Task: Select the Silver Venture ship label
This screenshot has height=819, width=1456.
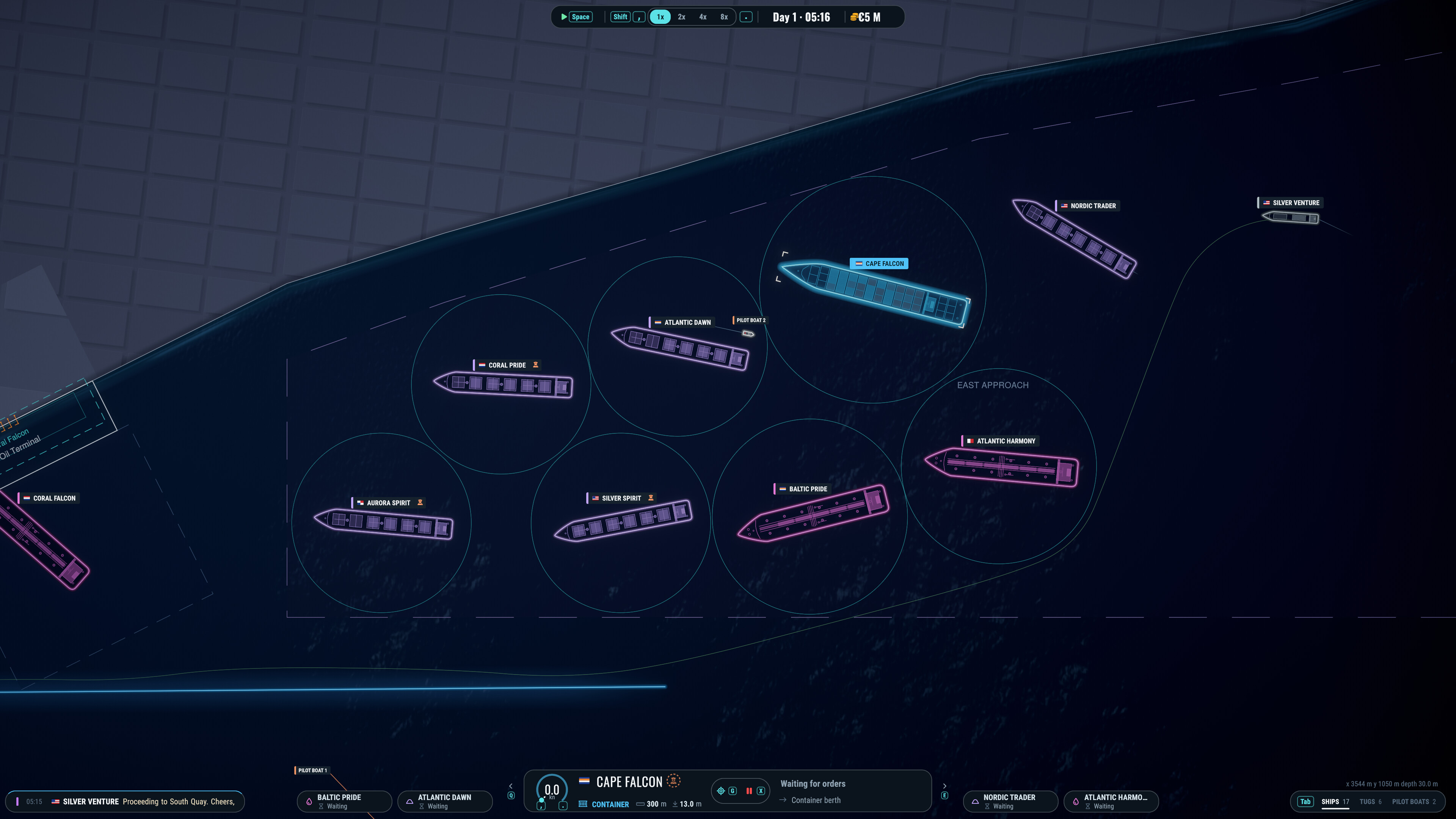Action: tap(1290, 202)
